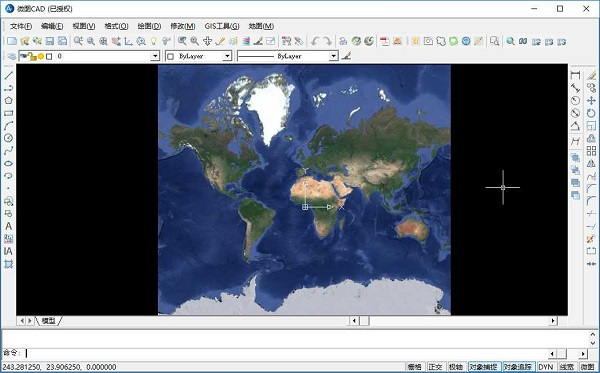This screenshot has height=373, width=600.
Task: Click the command history scroll-up arrow
Action: pyautogui.click(x=593, y=335)
